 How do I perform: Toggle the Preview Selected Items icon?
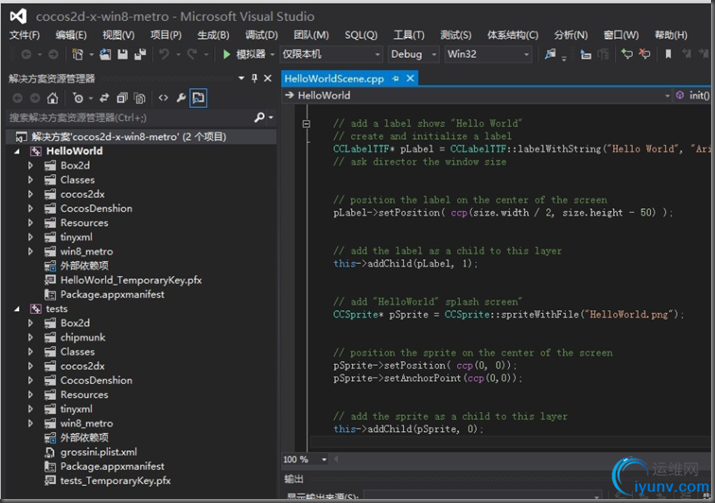(198, 98)
